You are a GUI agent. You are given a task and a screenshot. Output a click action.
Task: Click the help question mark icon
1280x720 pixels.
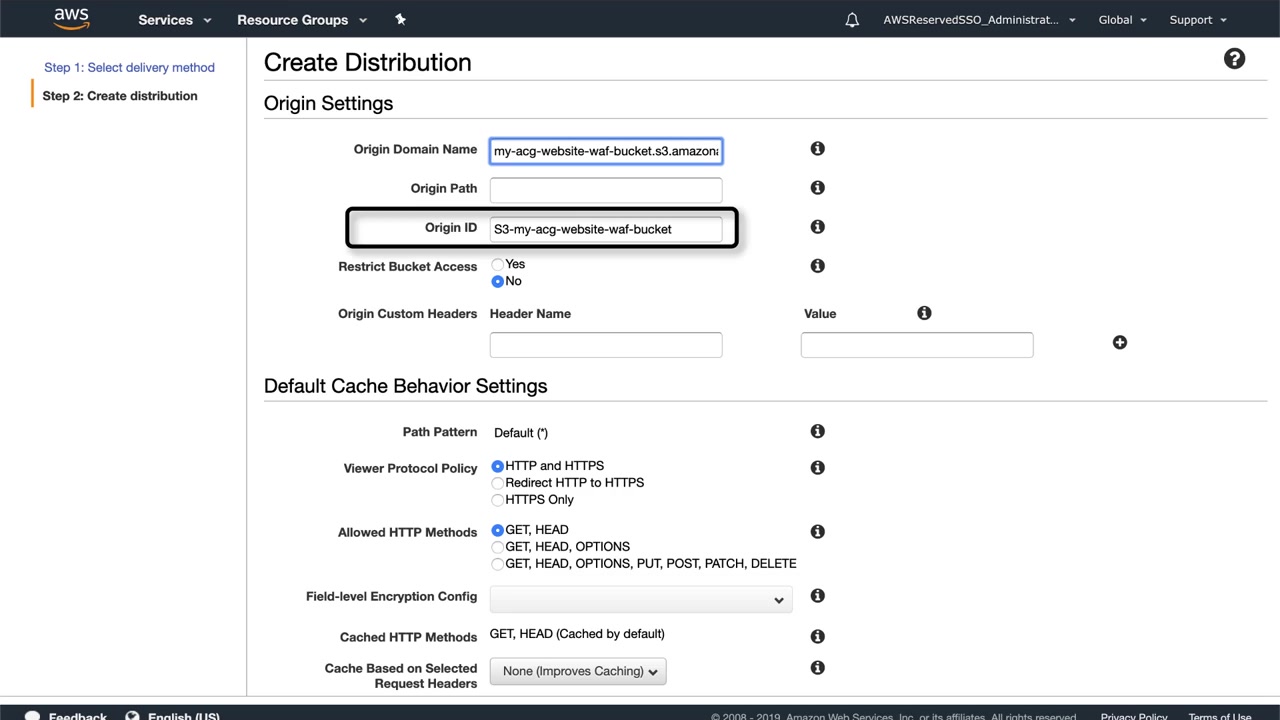click(1234, 59)
